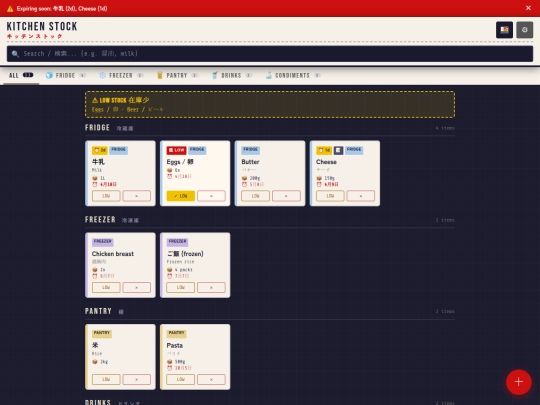This screenshot has height=405, width=540.
Task: Dismiss the expiring soon alert banner
Action: coord(528,8)
